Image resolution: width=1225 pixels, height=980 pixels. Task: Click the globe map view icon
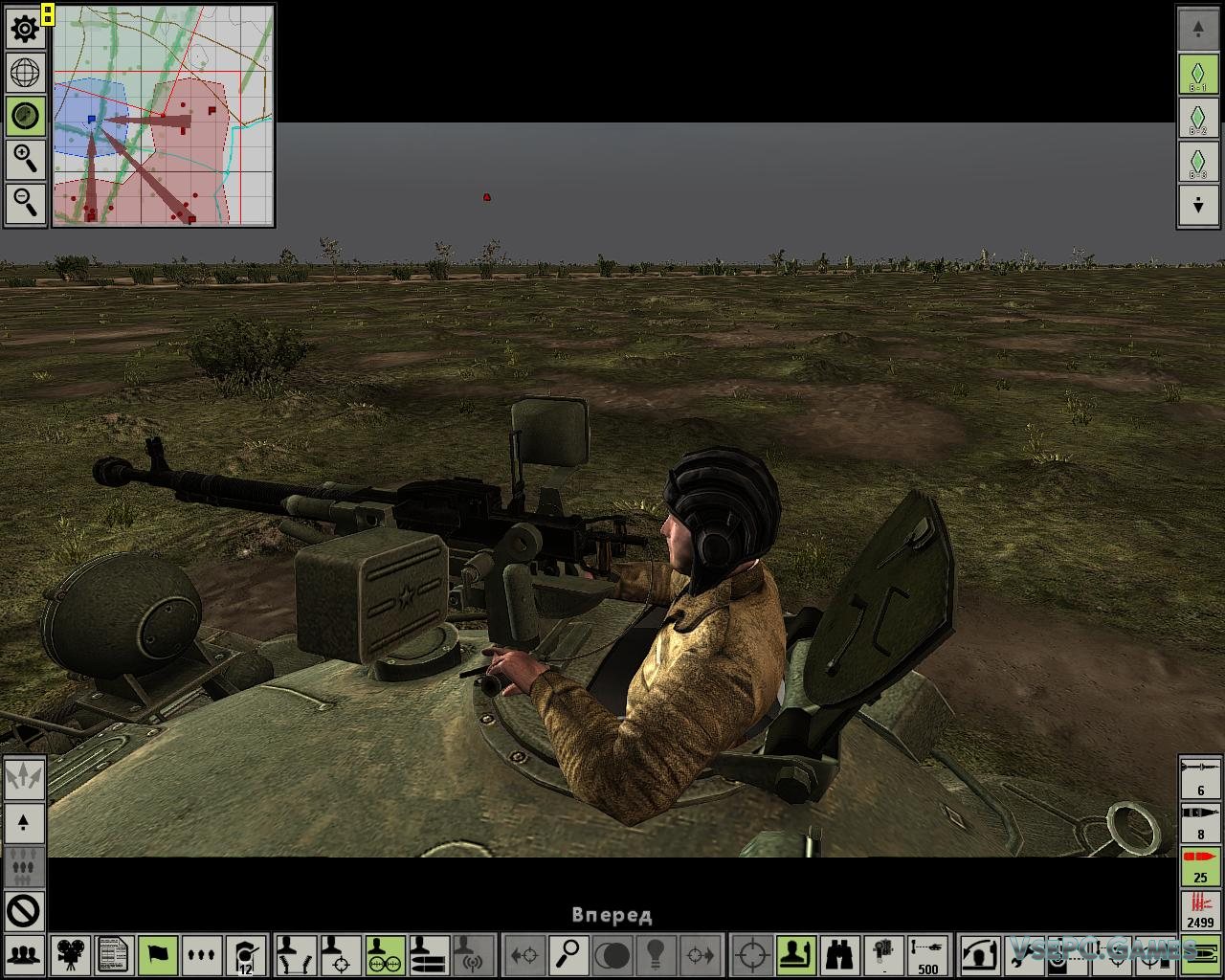(x=25, y=73)
